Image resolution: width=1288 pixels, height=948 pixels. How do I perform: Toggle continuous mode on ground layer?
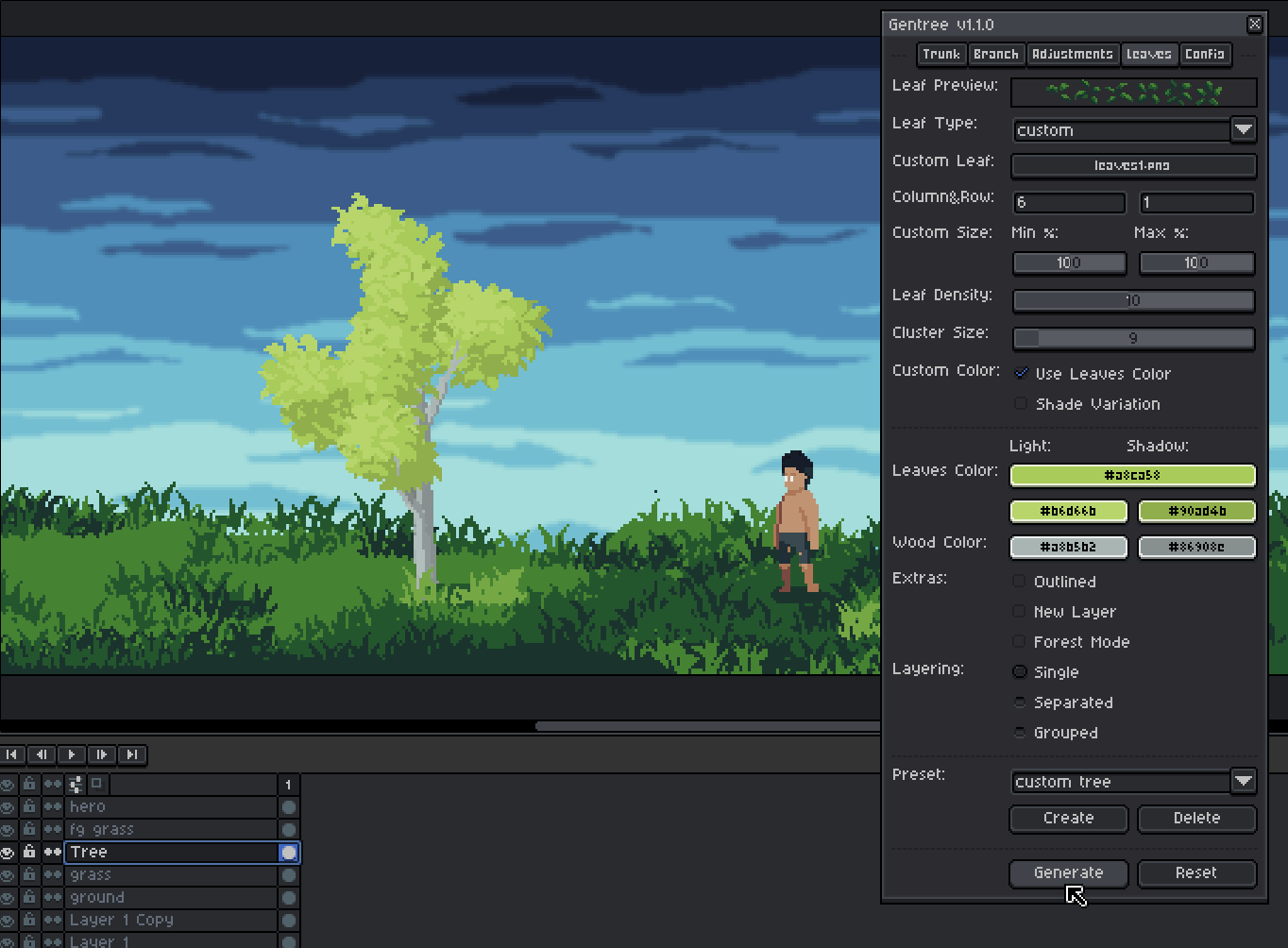52,897
